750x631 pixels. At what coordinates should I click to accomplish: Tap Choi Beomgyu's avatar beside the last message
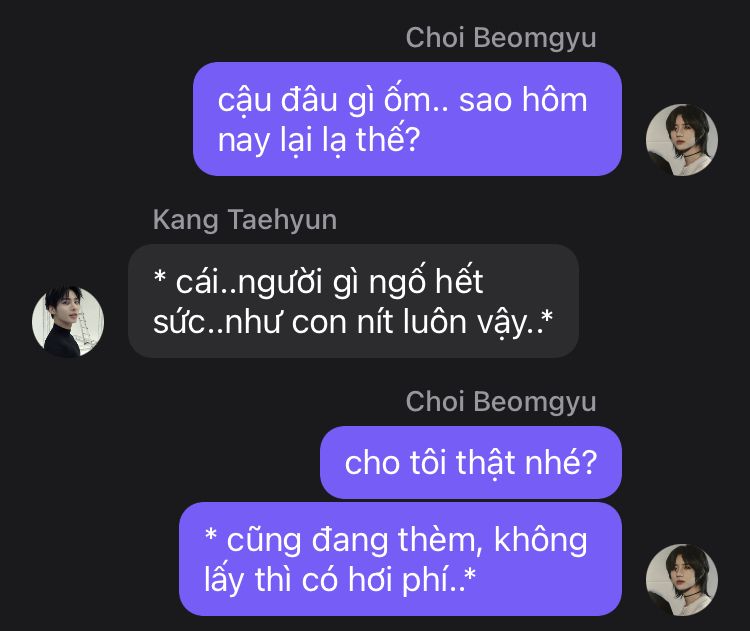click(x=682, y=580)
